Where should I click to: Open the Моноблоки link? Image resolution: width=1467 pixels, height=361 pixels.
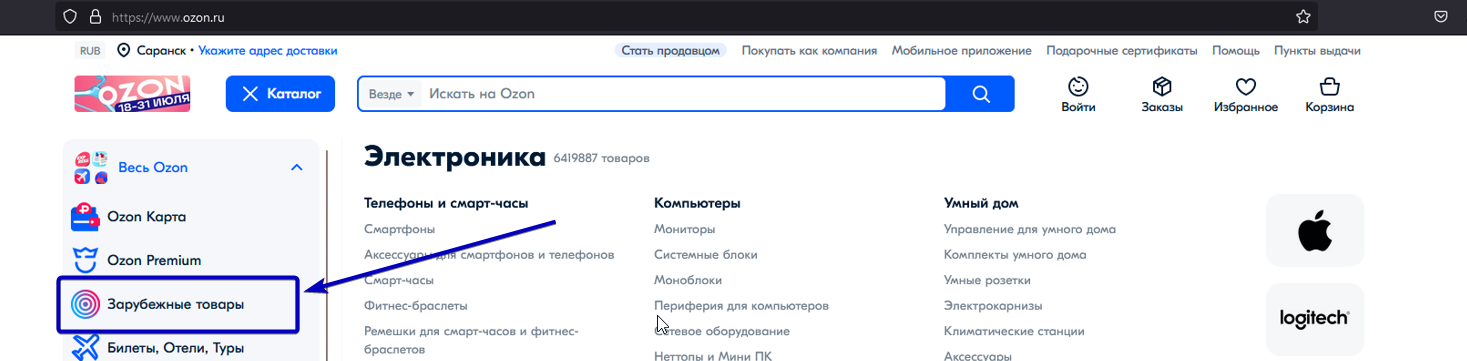(x=688, y=280)
